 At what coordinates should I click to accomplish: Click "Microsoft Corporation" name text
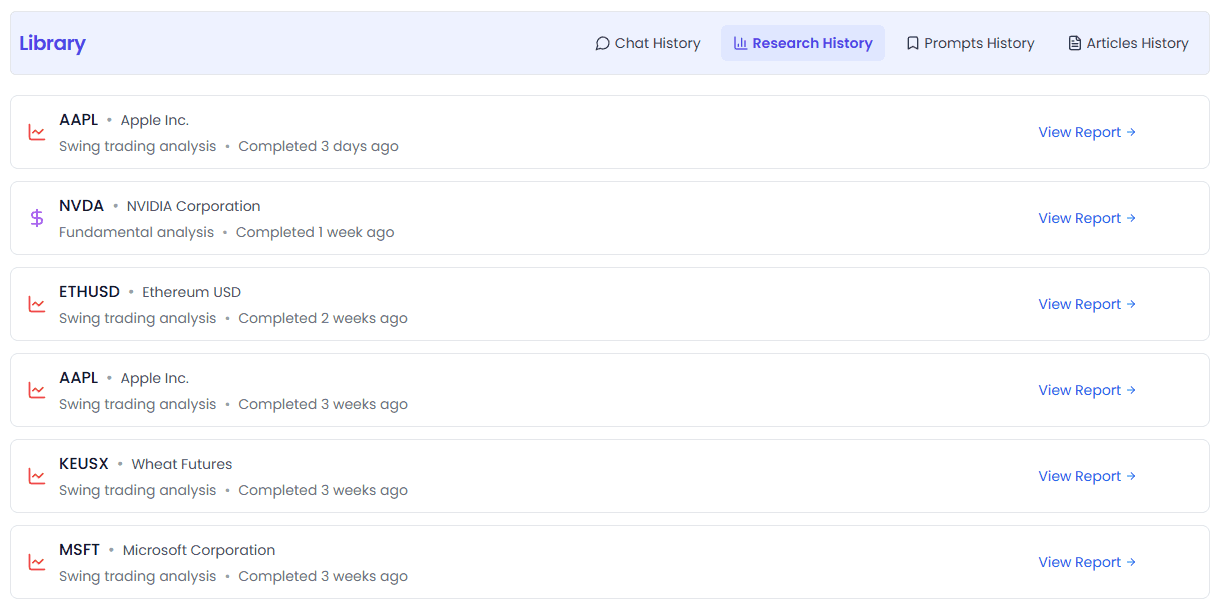199,550
